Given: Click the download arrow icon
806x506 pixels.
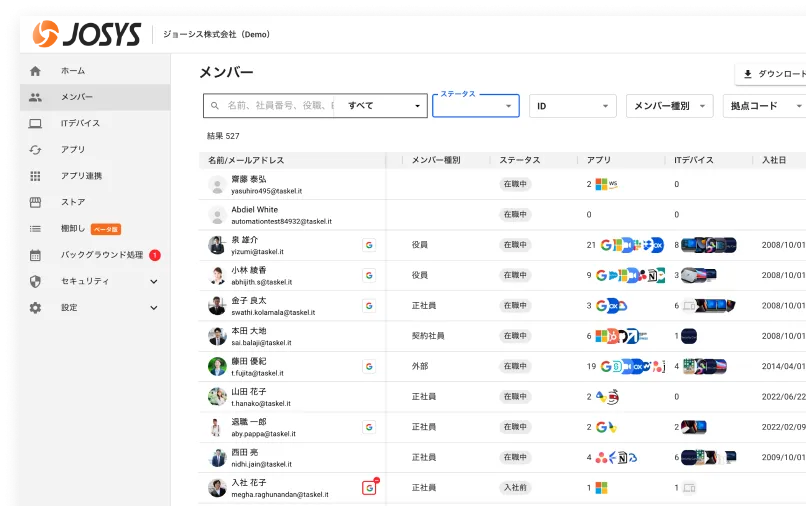Looking at the screenshot, I should 748,74.
